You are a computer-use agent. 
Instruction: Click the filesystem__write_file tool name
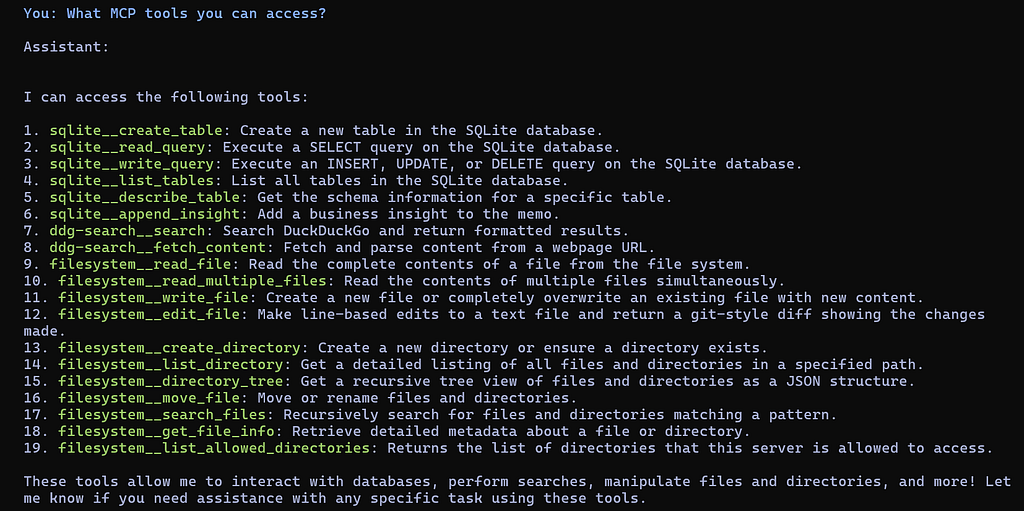point(153,299)
